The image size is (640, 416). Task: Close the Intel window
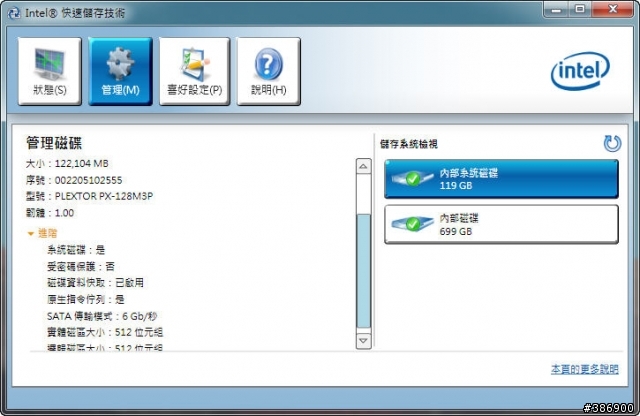click(612, 9)
